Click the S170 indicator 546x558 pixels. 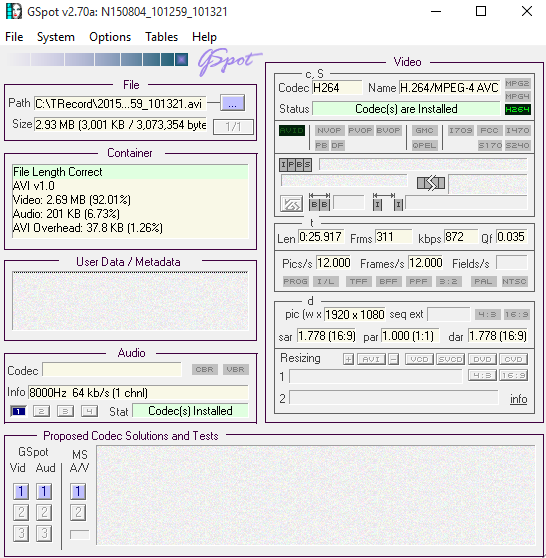[490, 145]
